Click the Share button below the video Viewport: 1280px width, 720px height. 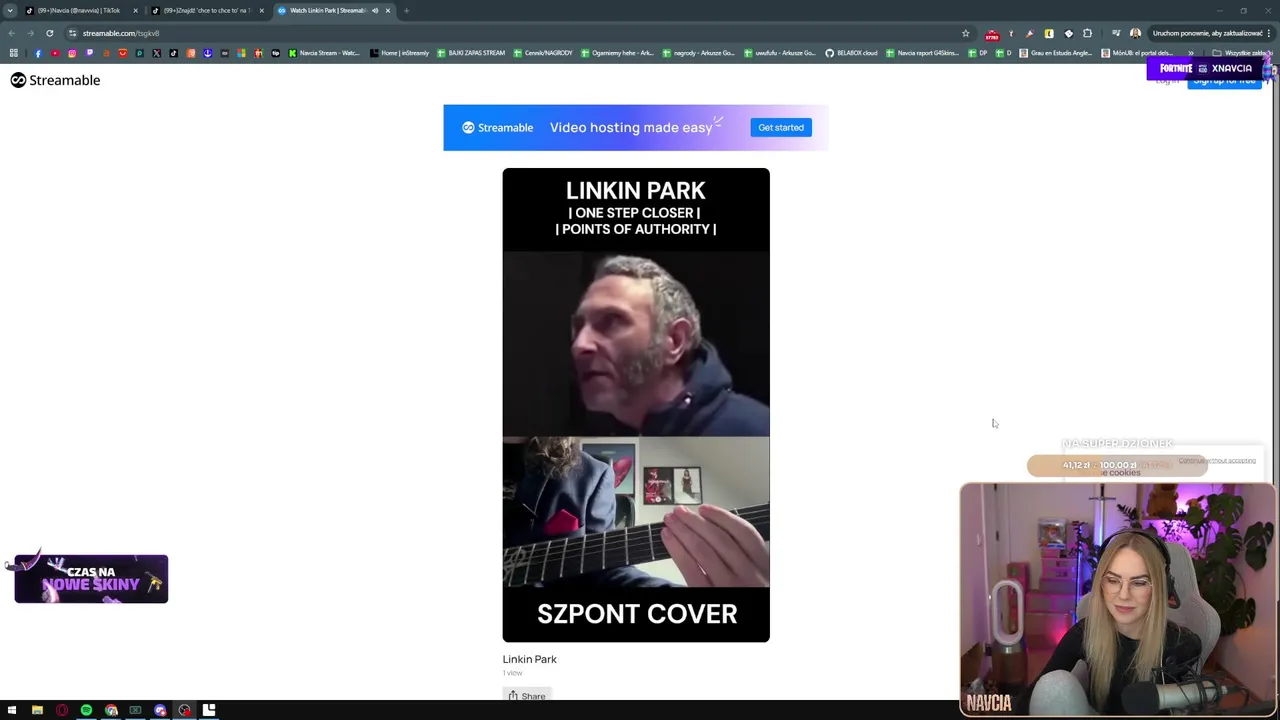527,696
